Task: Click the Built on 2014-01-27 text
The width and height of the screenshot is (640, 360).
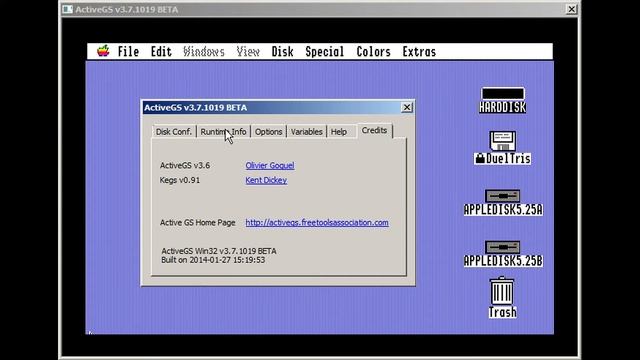Action: pos(213,260)
